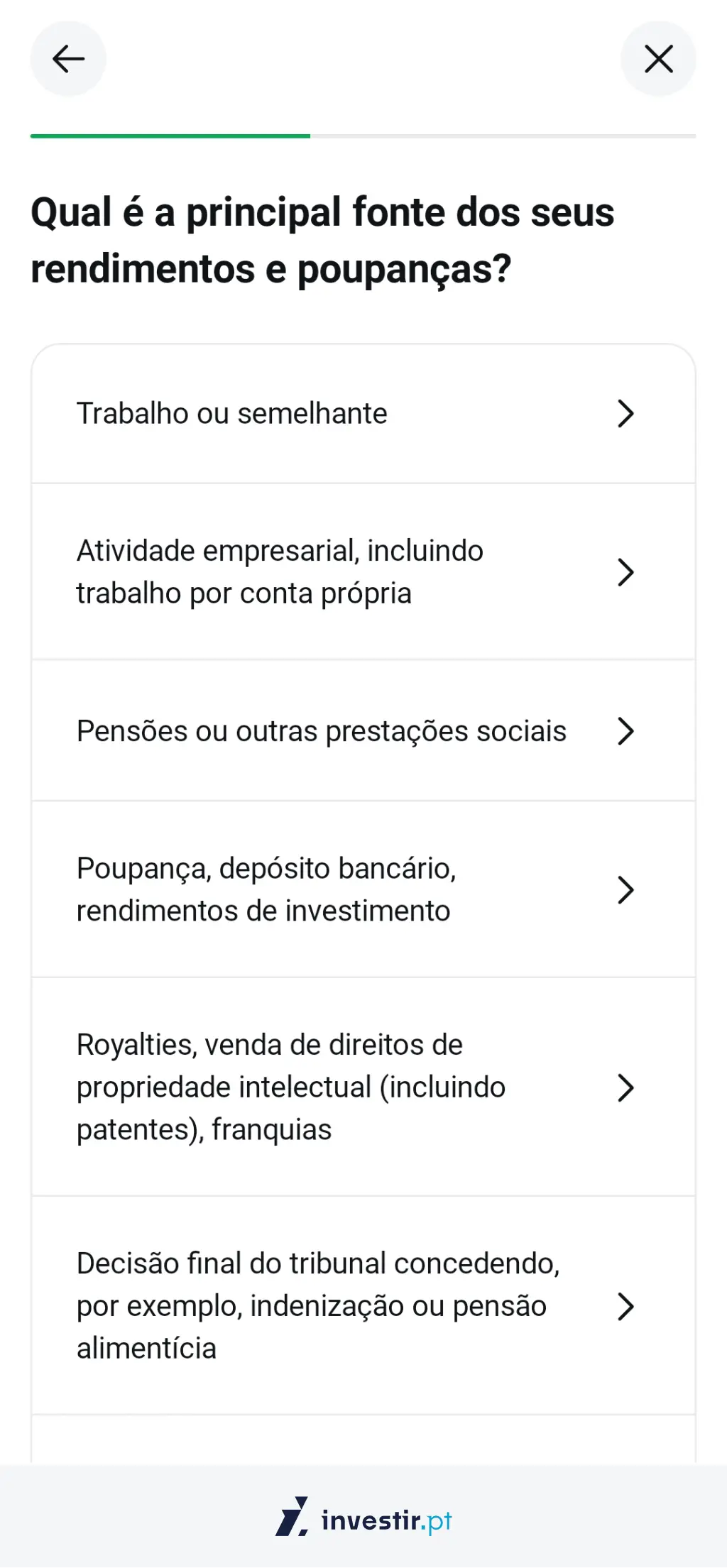The image size is (727, 1568).
Task: Close the questionnaire with the X icon
Action: click(658, 59)
